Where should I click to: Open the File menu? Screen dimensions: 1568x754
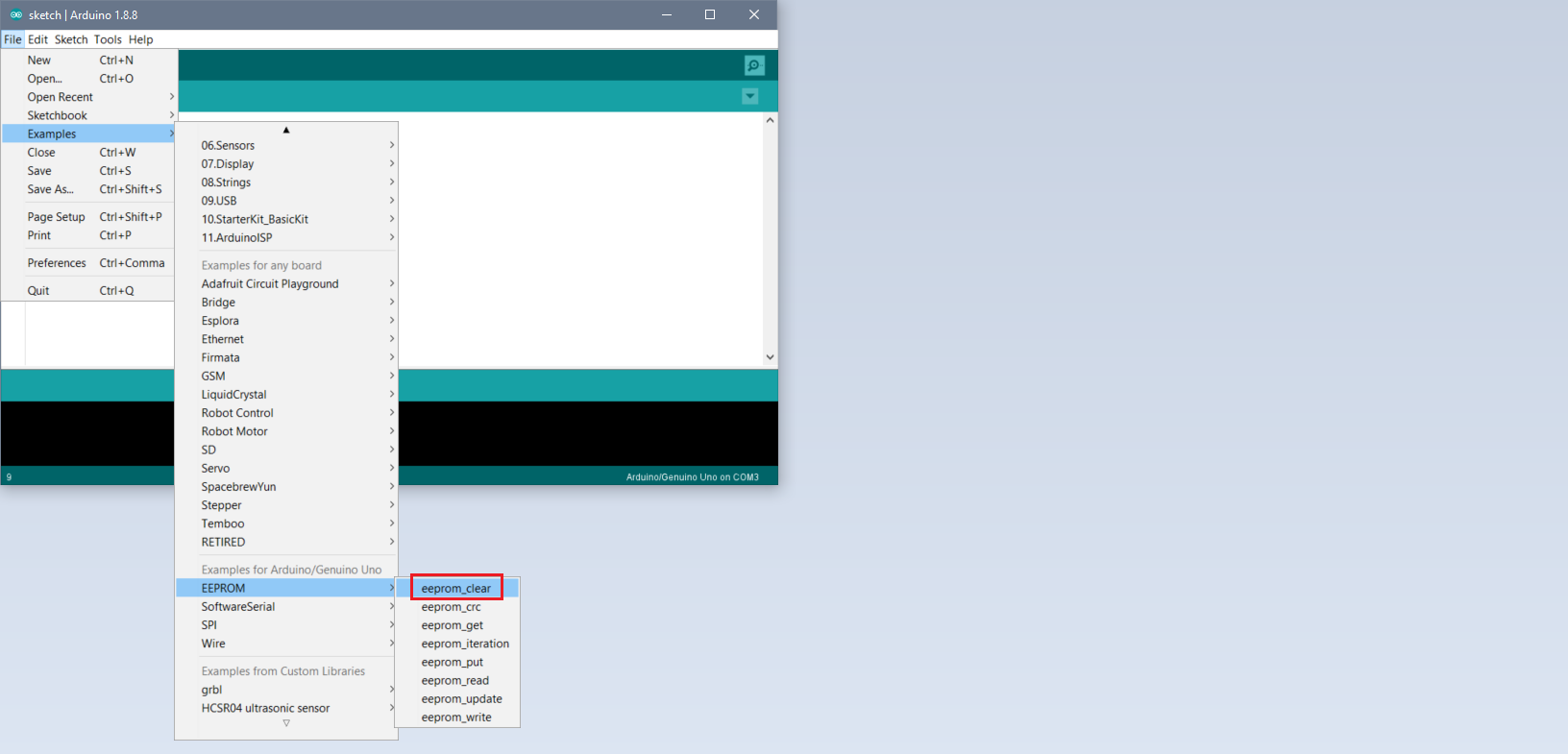point(12,39)
